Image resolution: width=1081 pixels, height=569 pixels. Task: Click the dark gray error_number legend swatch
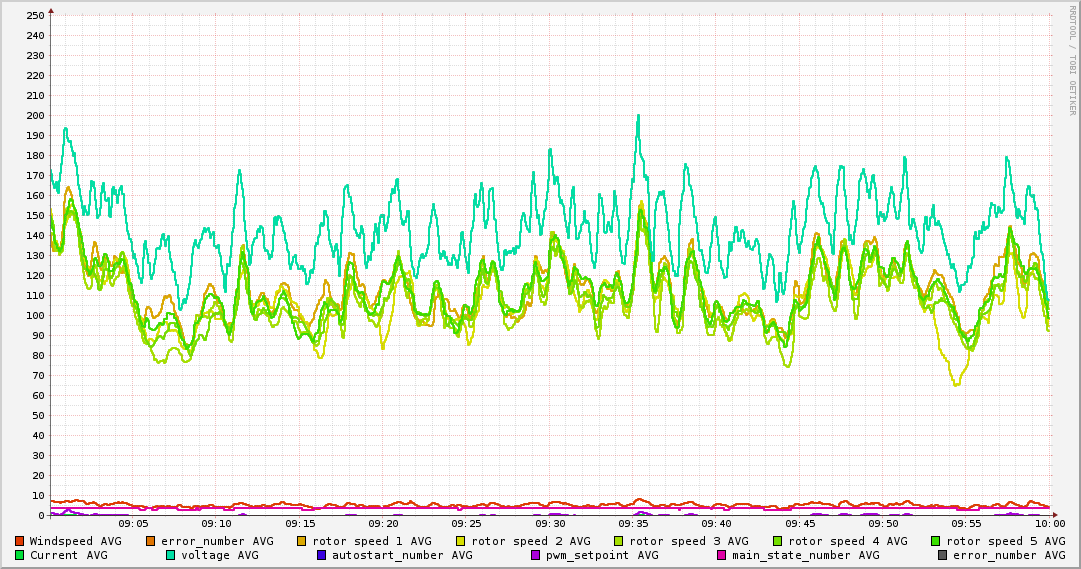pos(943,555)
